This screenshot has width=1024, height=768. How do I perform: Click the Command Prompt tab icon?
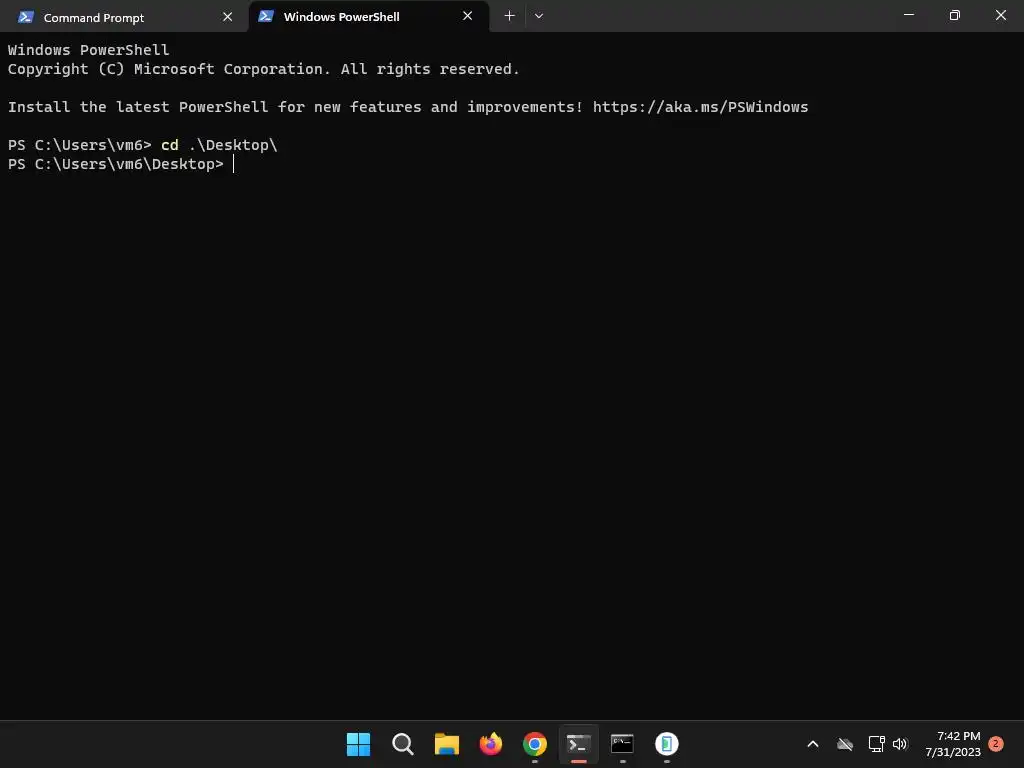coord(26,17)
